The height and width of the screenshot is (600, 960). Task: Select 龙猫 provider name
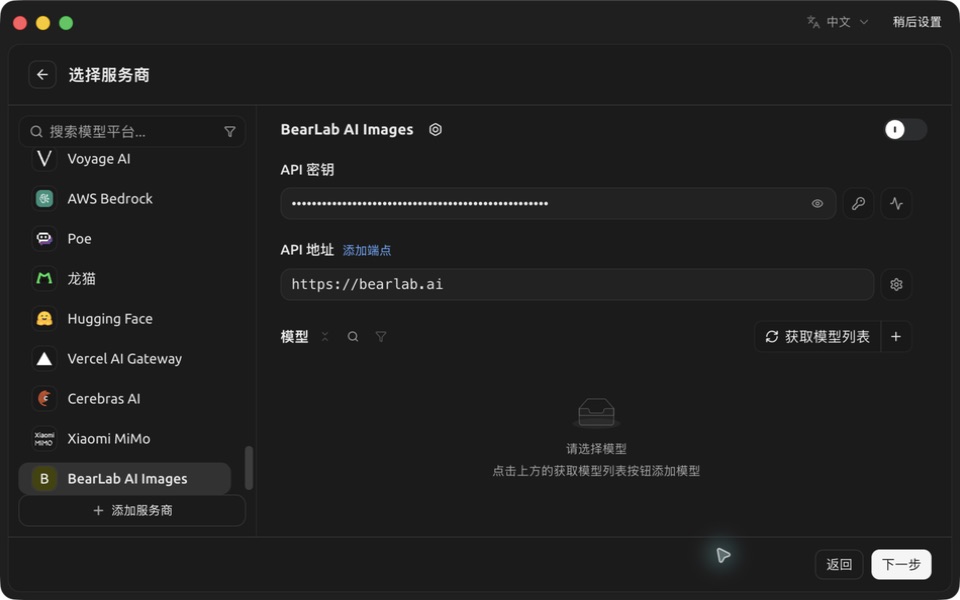click(x=81, y=279)
